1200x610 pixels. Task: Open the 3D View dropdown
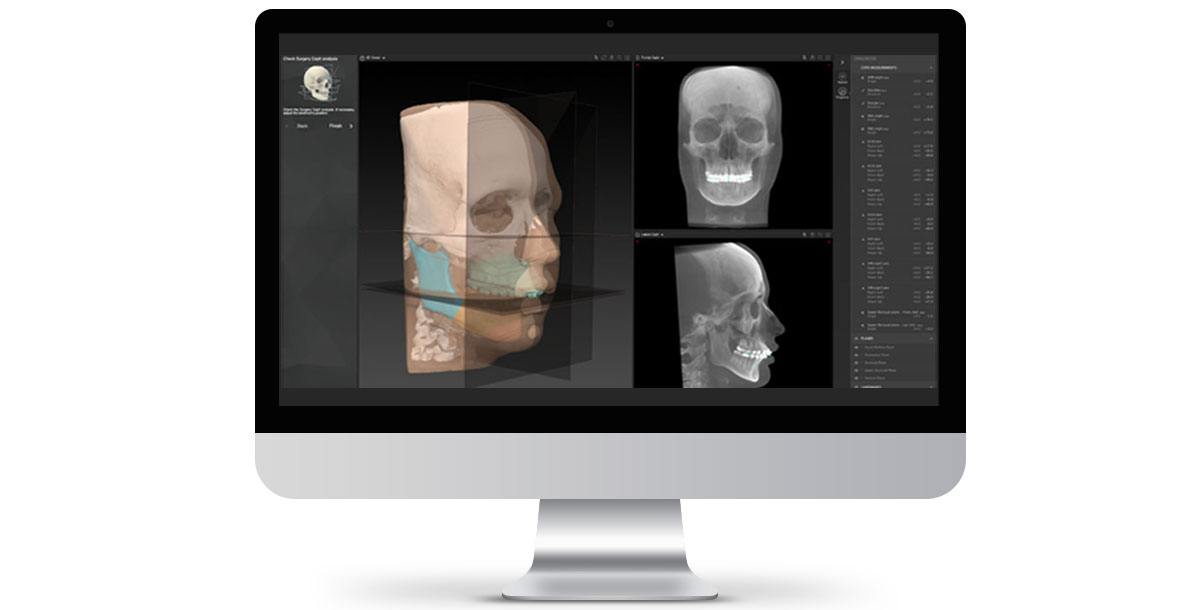tap(383, 58)
